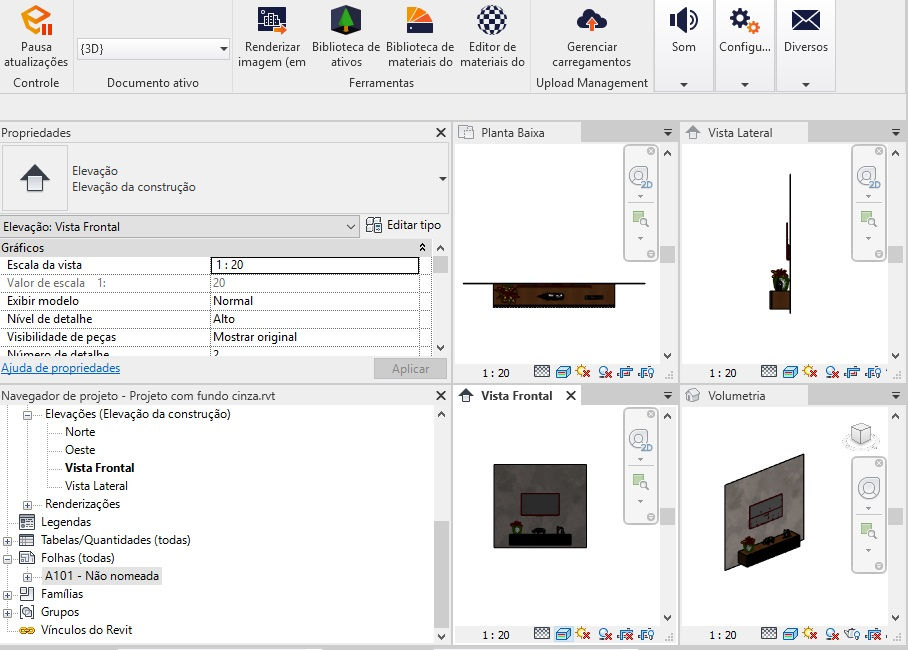Open Gerenciar carregamentos cloud icon

591,20
